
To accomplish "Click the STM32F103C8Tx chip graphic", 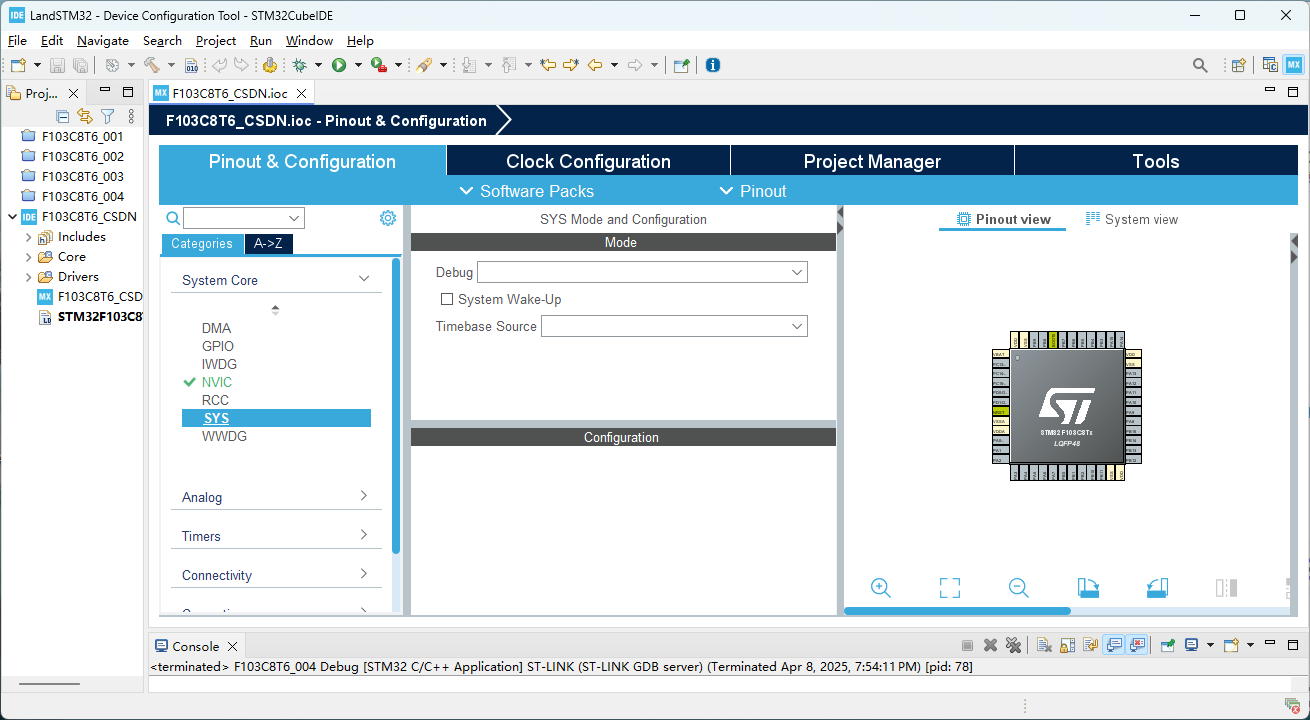I will pyautogui.click(x=1067, y=405).
